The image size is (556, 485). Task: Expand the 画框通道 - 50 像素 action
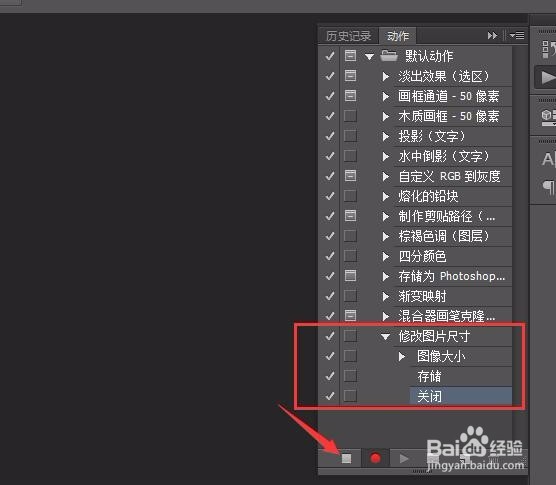click(x=386, y=96)
